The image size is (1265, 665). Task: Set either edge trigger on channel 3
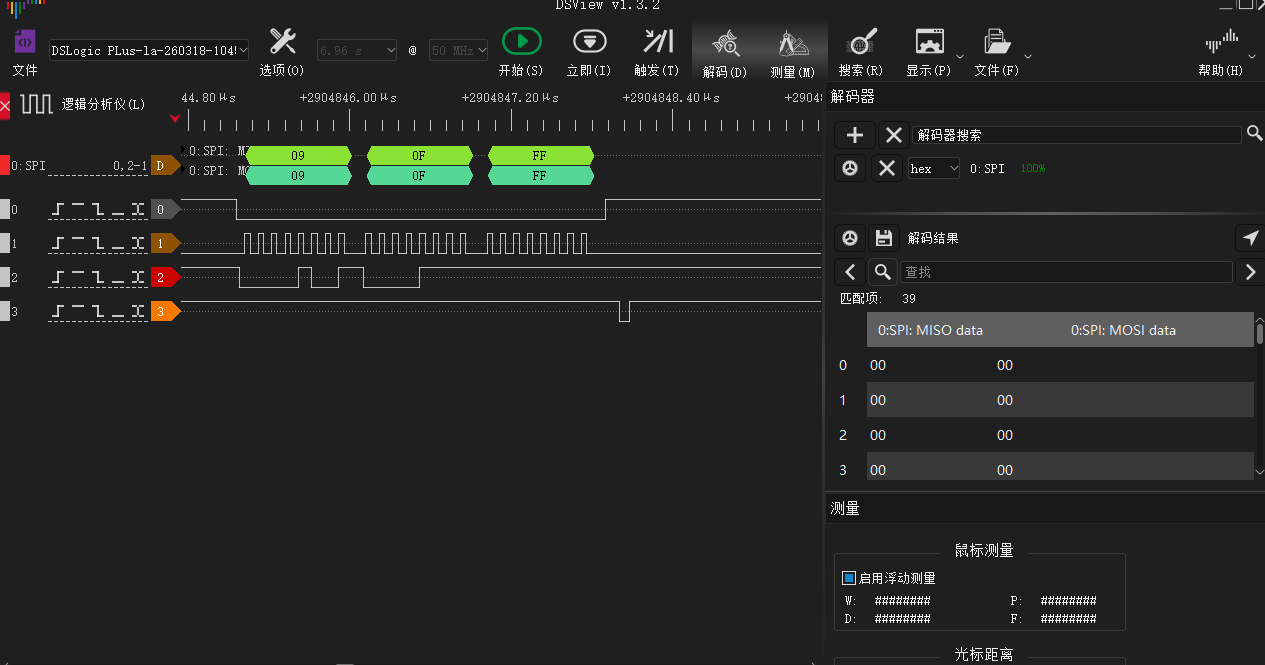137,311
